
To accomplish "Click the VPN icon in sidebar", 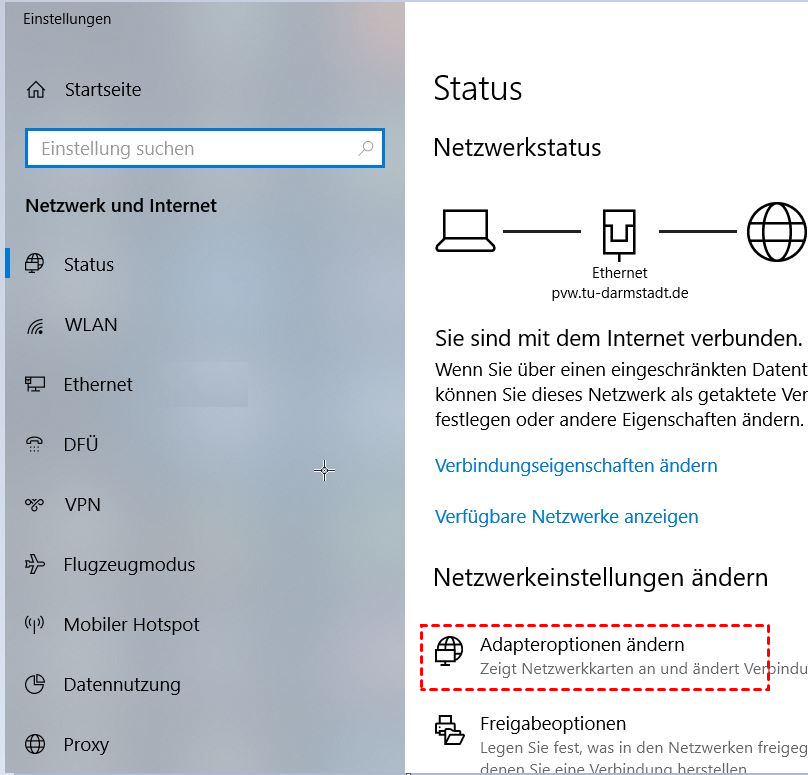I will tap(35, 504).
